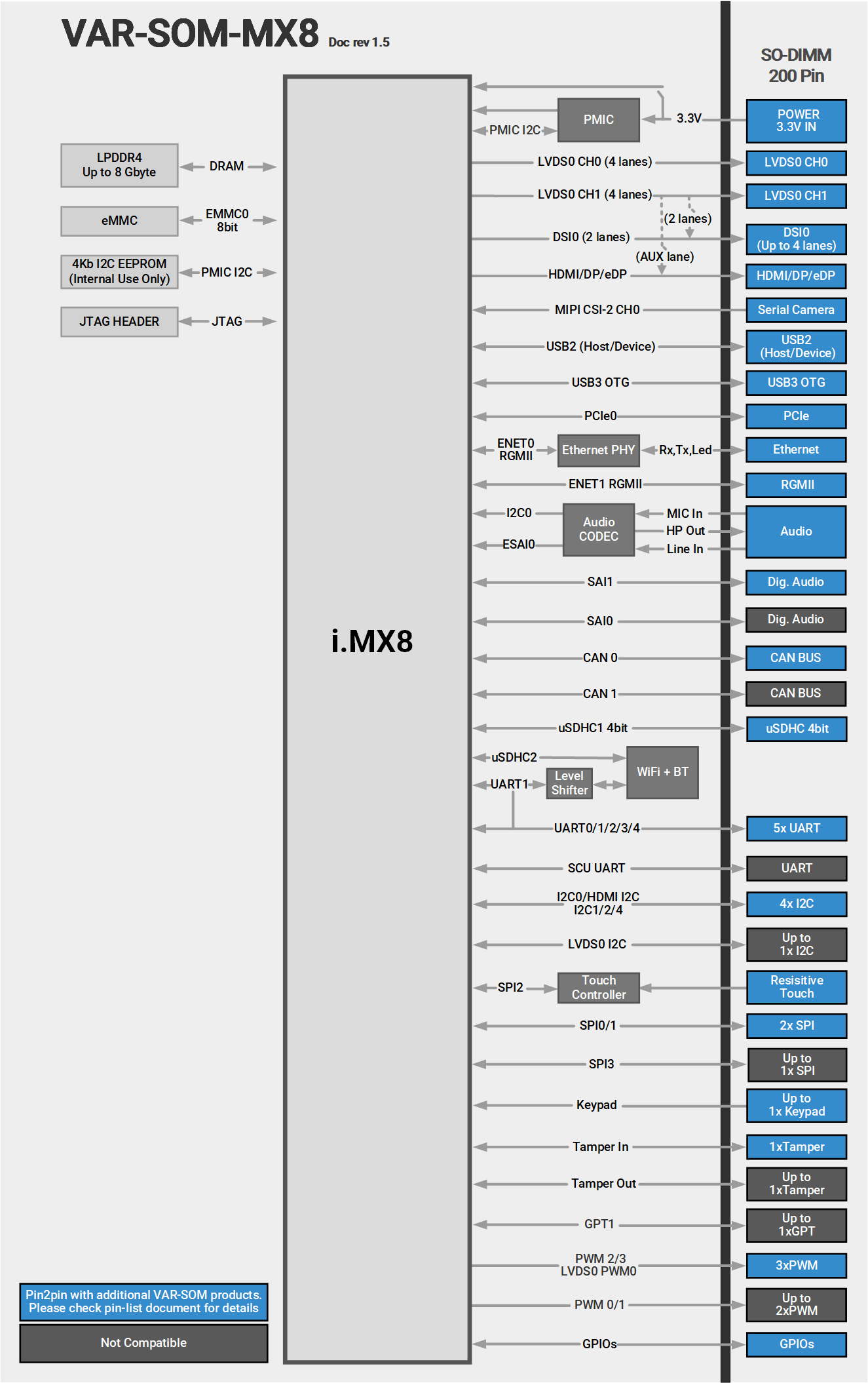Click the Not Compatible legend box
Image resolution: width=868 pixels, height=1383 pixels.
pyautogui.click(x=143, y=1343)
